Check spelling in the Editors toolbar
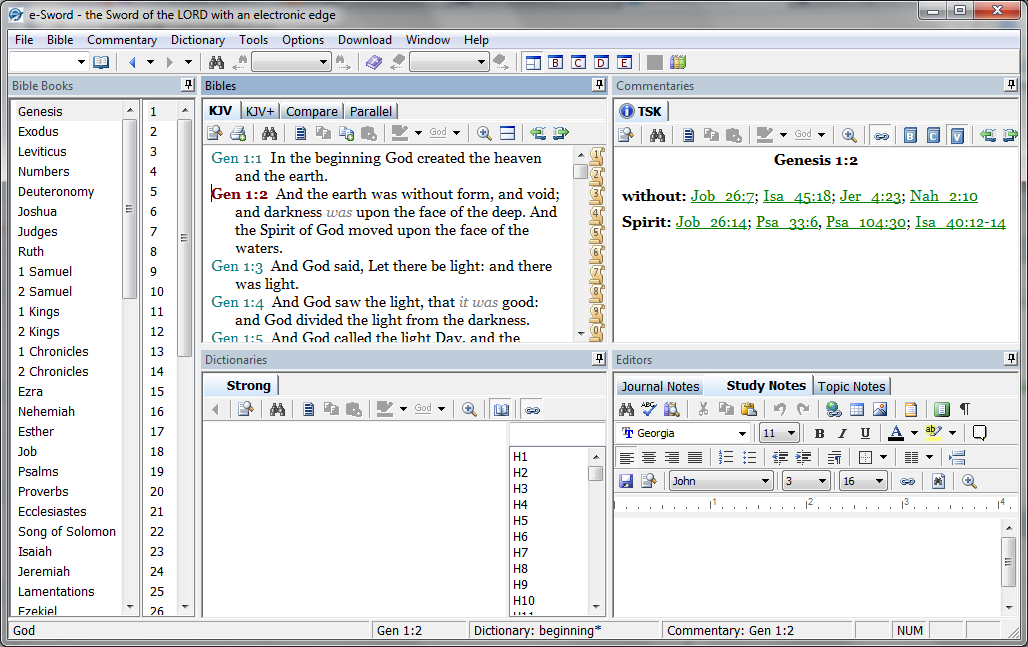The height and width of the screenshot is (647, 1028). [x=648, y=409]
